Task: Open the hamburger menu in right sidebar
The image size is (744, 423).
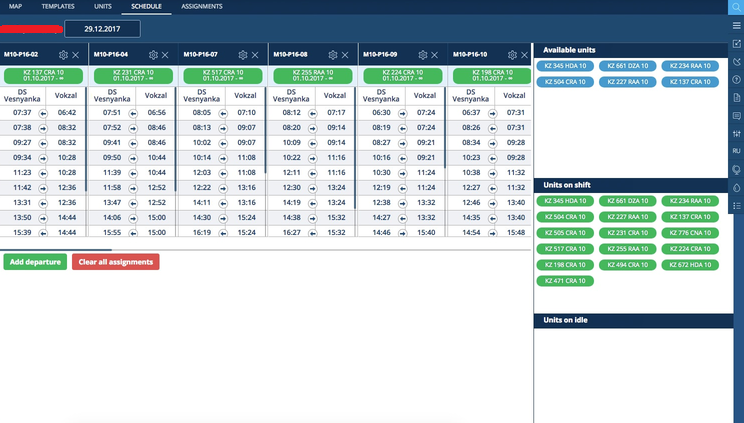Action: (x=736, y=24)
